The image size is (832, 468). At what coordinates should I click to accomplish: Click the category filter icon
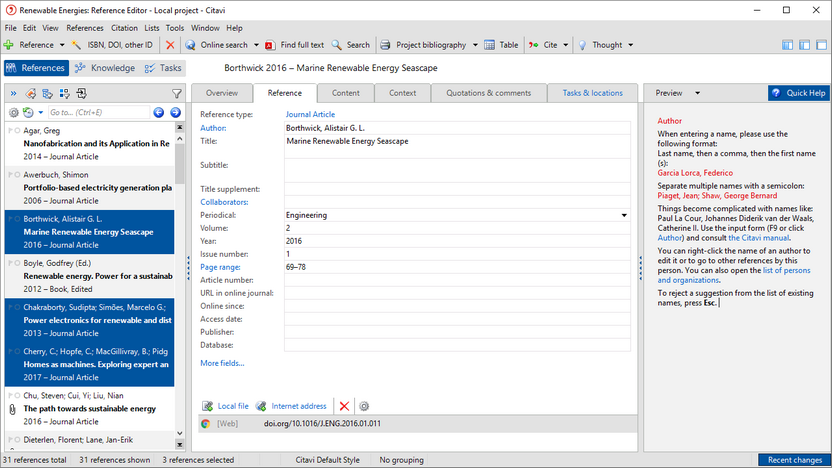[48, 94]
